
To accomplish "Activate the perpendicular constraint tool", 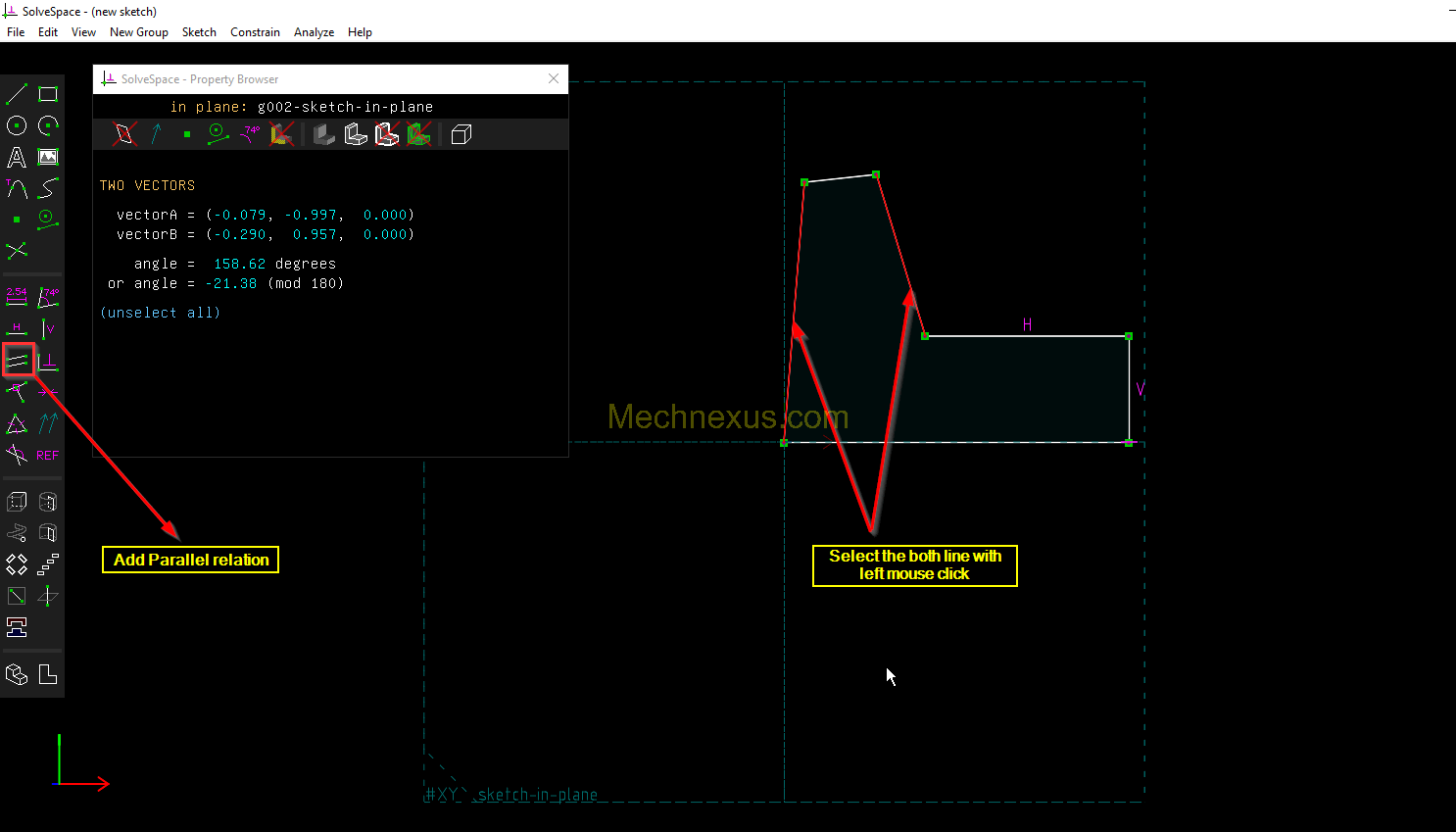I will point(48,361).
